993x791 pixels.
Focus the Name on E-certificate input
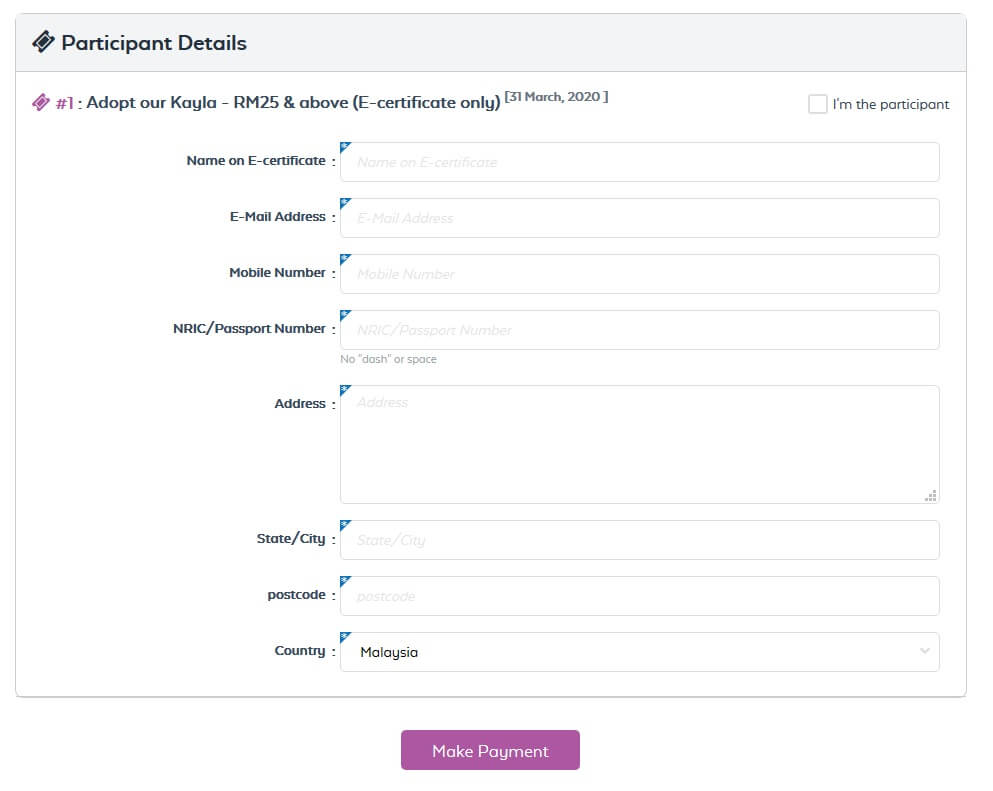(x=640, y=162)
